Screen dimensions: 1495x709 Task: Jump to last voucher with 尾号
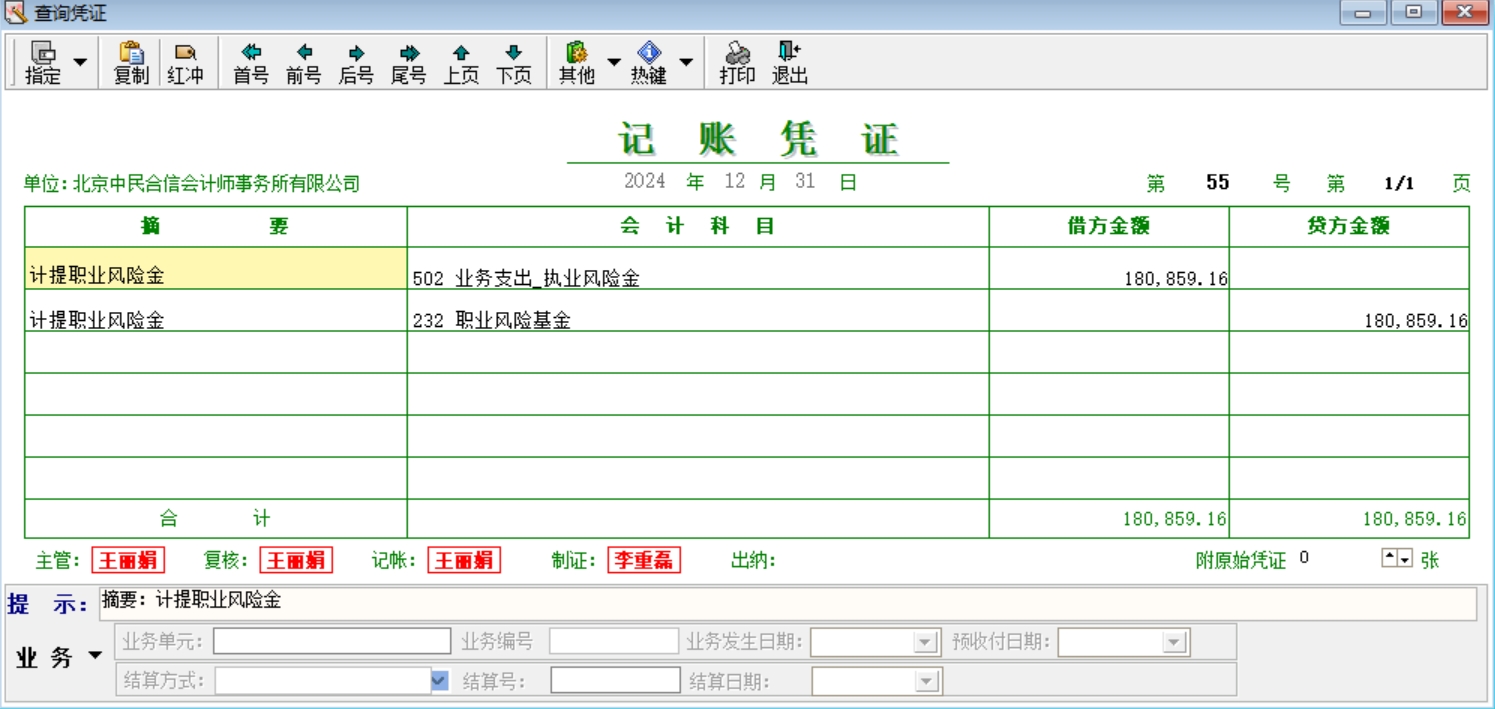408,62
